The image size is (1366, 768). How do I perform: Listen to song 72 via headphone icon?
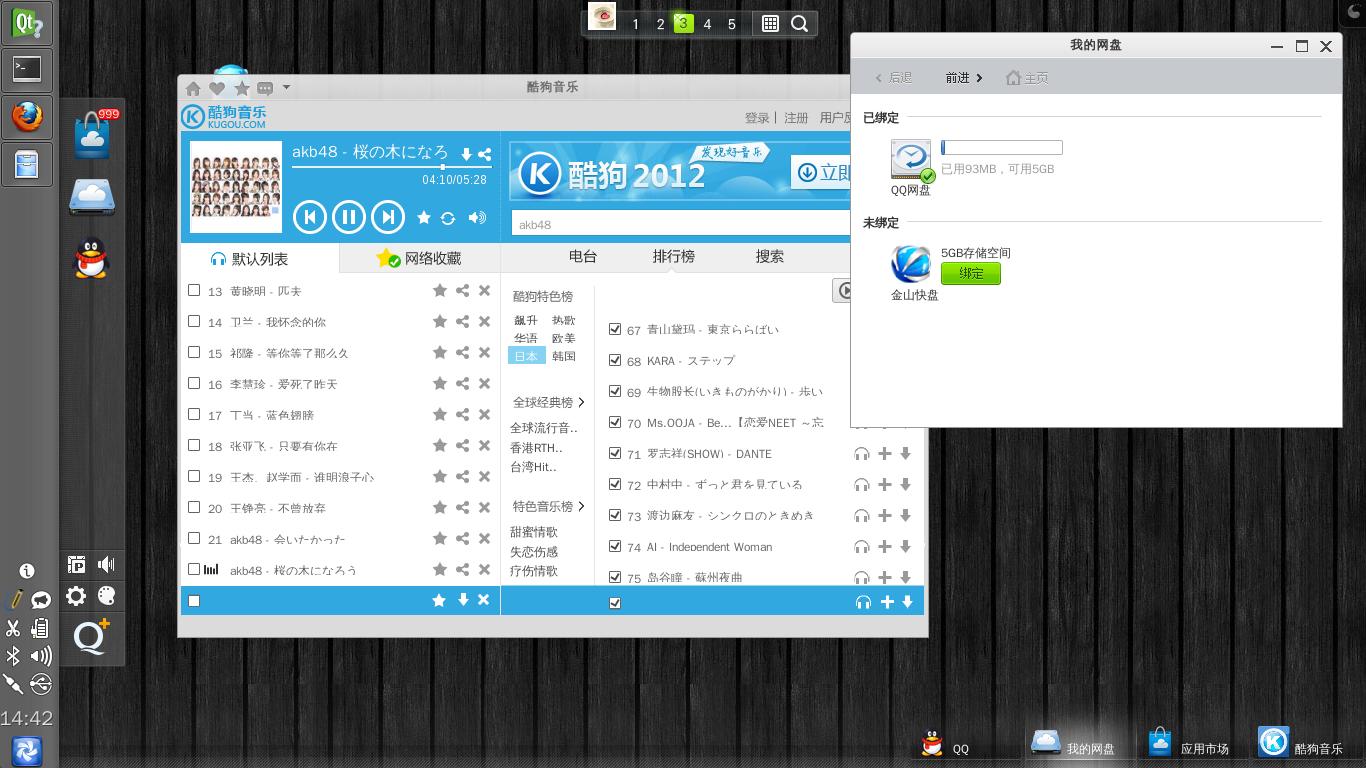(862, 485)
